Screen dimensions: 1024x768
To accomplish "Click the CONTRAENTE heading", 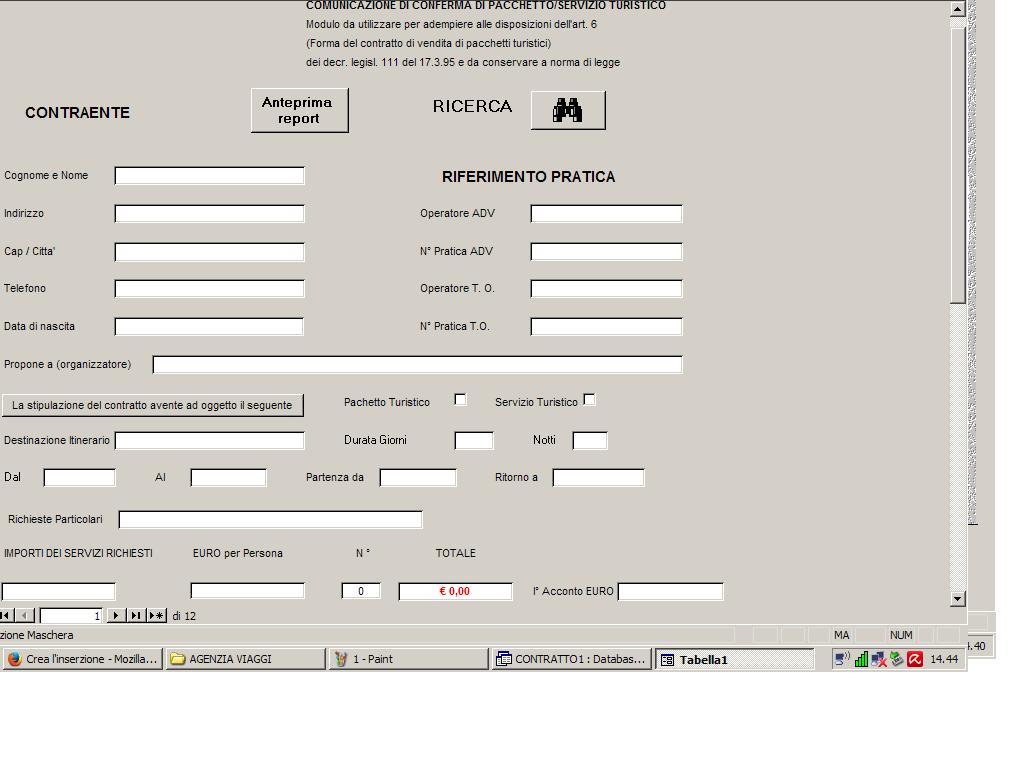I will pyautogui.click(x=78, y=113).
